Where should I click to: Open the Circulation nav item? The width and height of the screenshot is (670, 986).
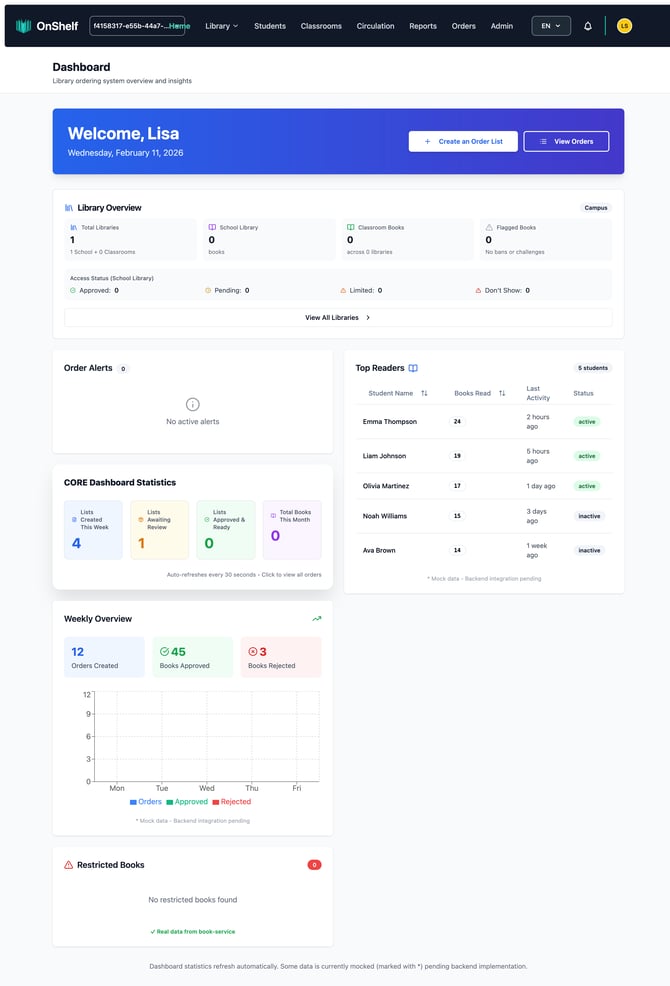(376, 26)
